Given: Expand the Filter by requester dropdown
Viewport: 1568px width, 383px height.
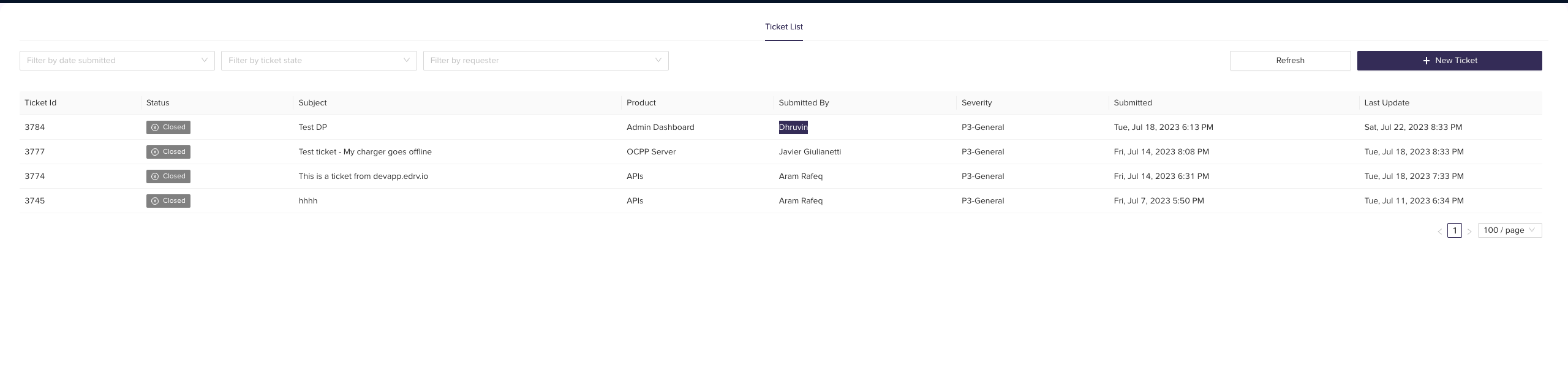Looking at the screenshot, I should 546,61.
